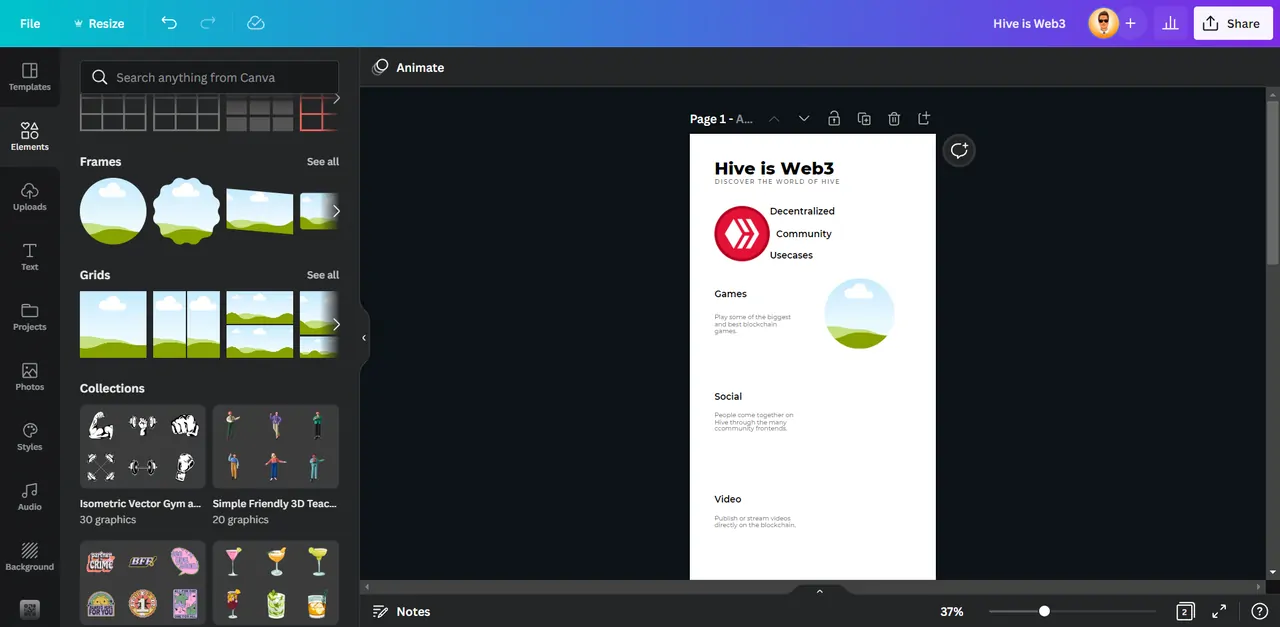Click the Hive is Web3 document title

click(x=1029, y=23)
